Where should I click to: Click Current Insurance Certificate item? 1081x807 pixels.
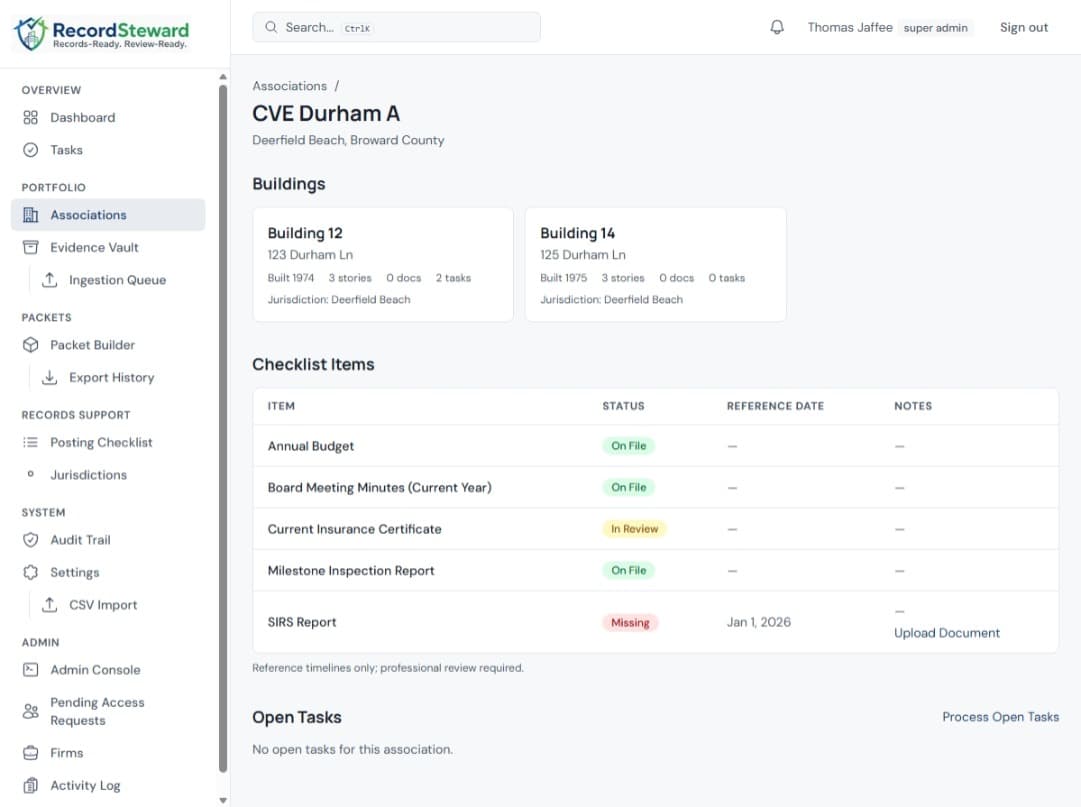[x=354, y=529]
